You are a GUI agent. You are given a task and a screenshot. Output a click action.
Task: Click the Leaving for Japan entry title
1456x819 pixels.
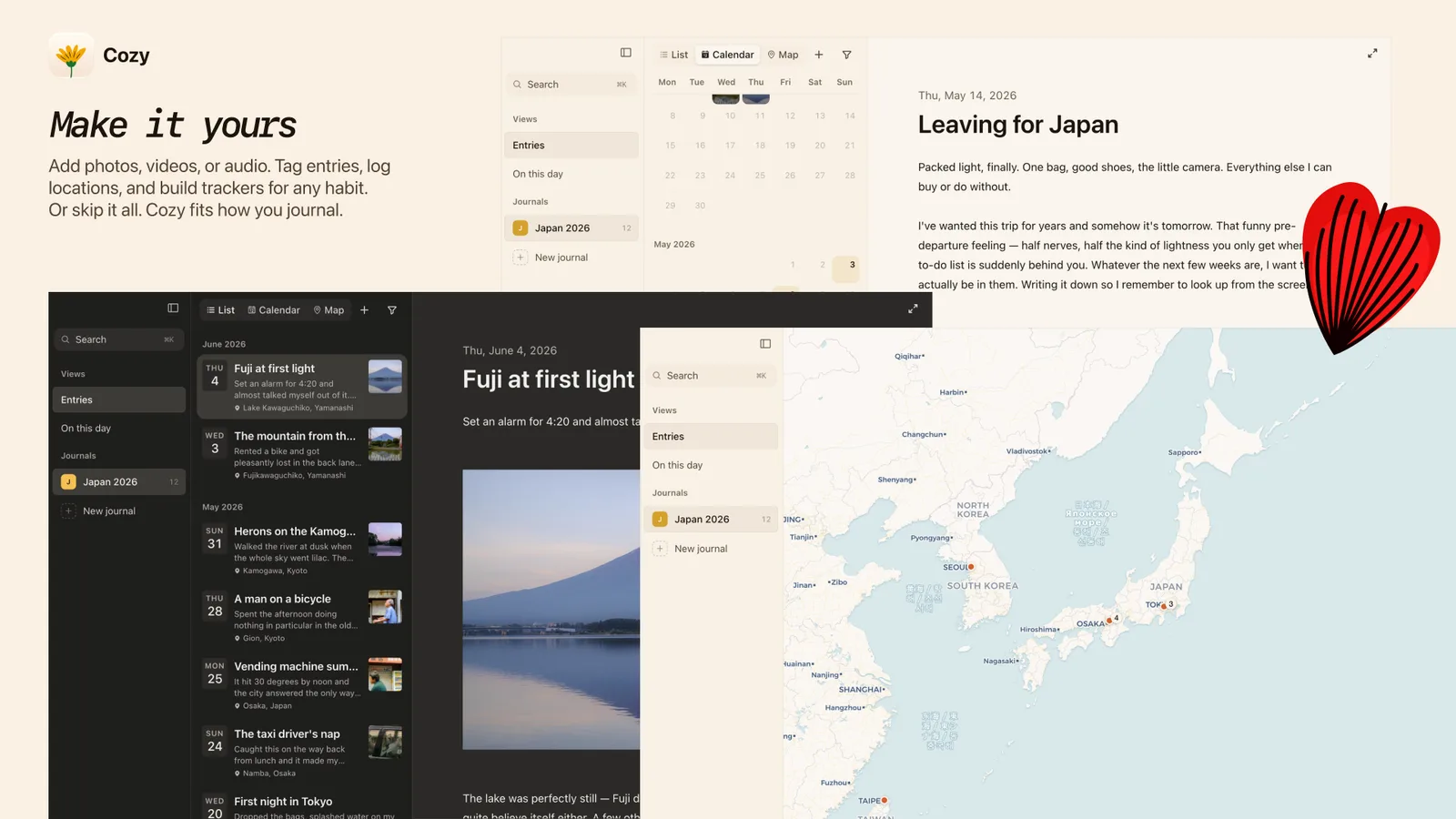pos(1018,125)
